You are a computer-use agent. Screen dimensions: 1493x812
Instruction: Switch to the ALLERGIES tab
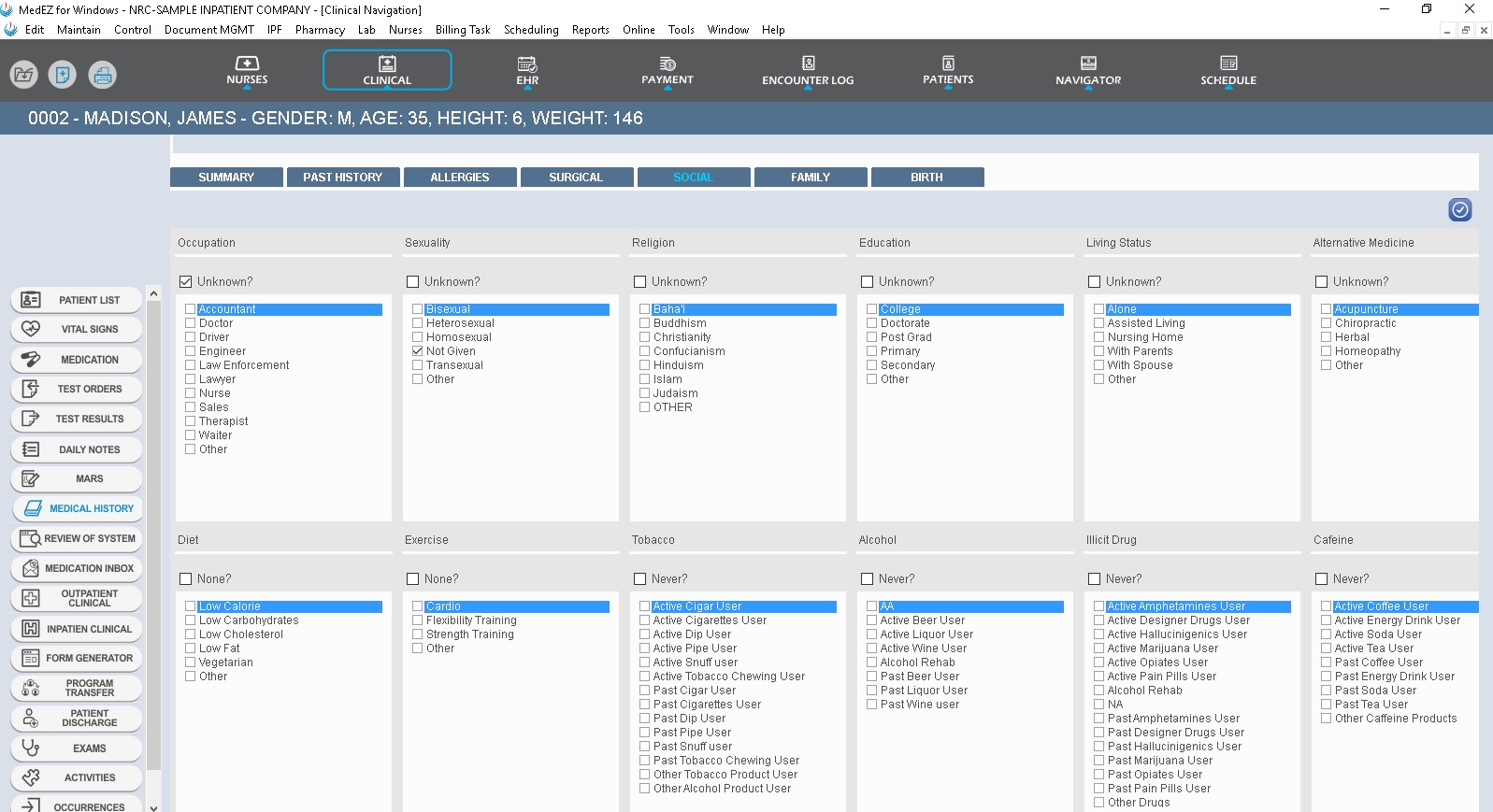pos(460,177)
